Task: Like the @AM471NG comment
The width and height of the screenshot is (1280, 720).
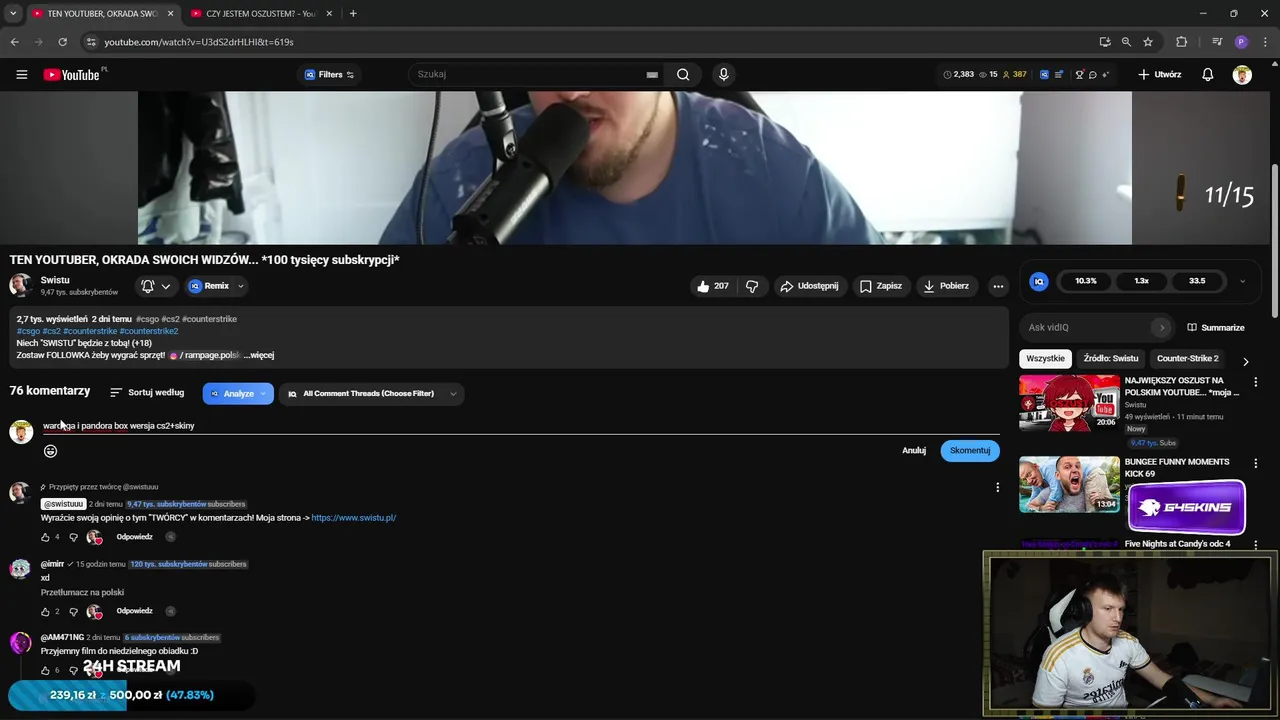Action: click(45, 670)
